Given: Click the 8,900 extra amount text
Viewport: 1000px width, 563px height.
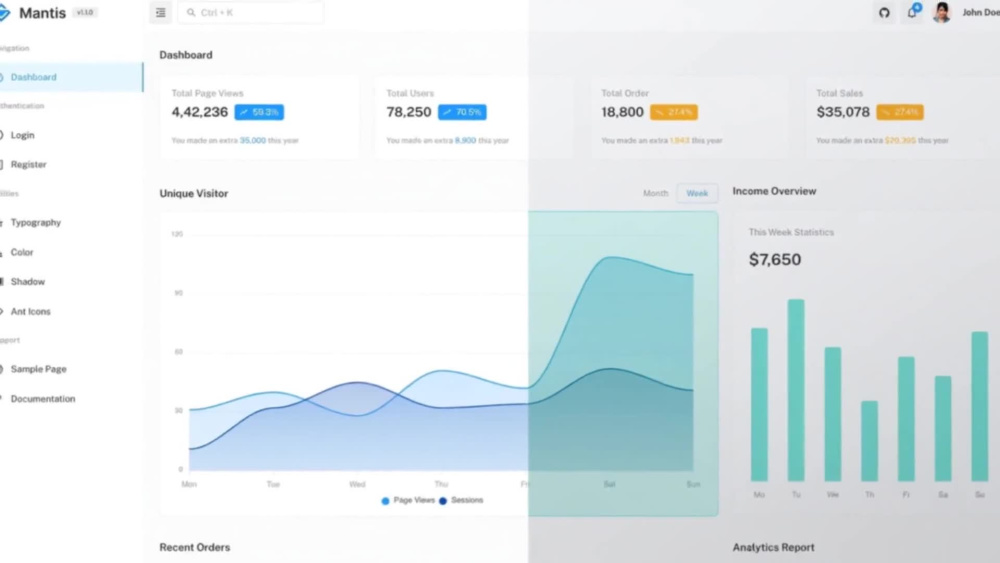Looking at the screenshot, I should (465, 140).
